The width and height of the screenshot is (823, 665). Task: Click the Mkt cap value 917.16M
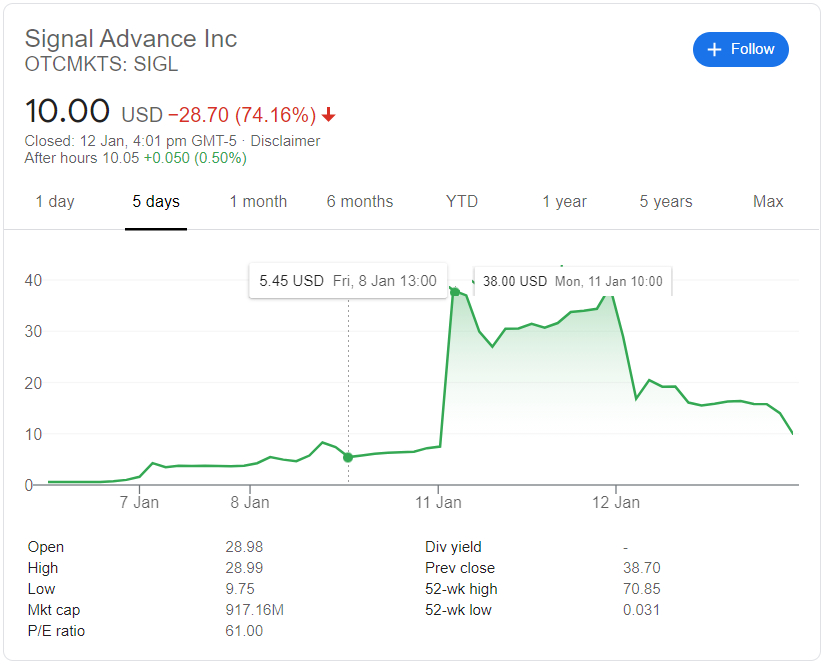(254, 610)
